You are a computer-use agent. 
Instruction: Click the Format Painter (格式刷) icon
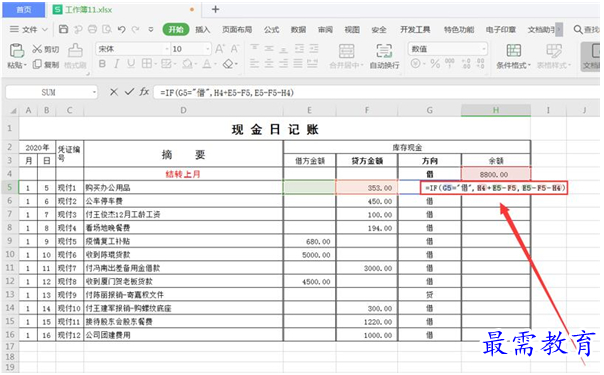pyautogui.click(x=75, y=51)
